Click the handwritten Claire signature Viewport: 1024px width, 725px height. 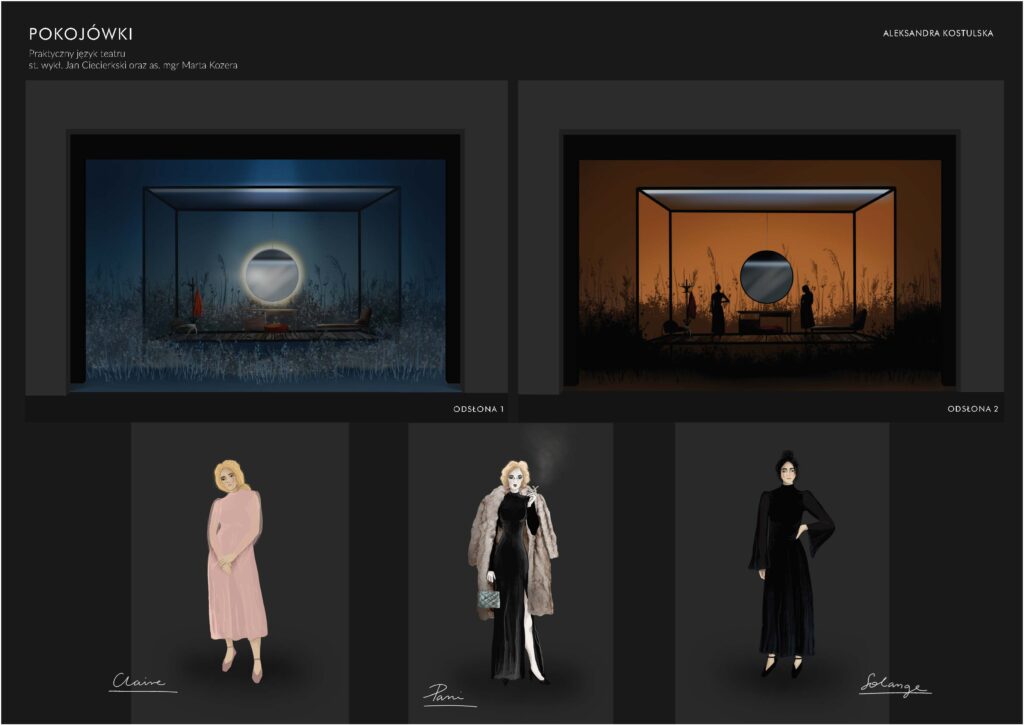(141, 682)
